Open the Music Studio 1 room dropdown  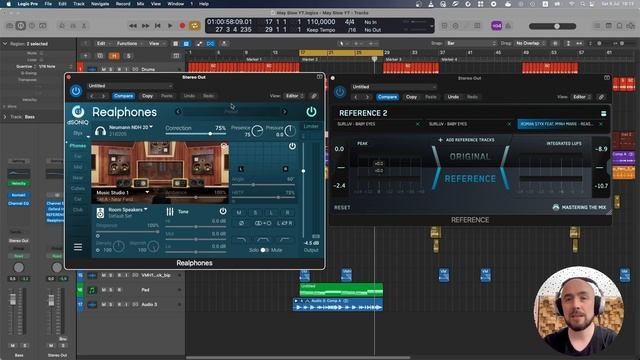(x=122, y=192)
